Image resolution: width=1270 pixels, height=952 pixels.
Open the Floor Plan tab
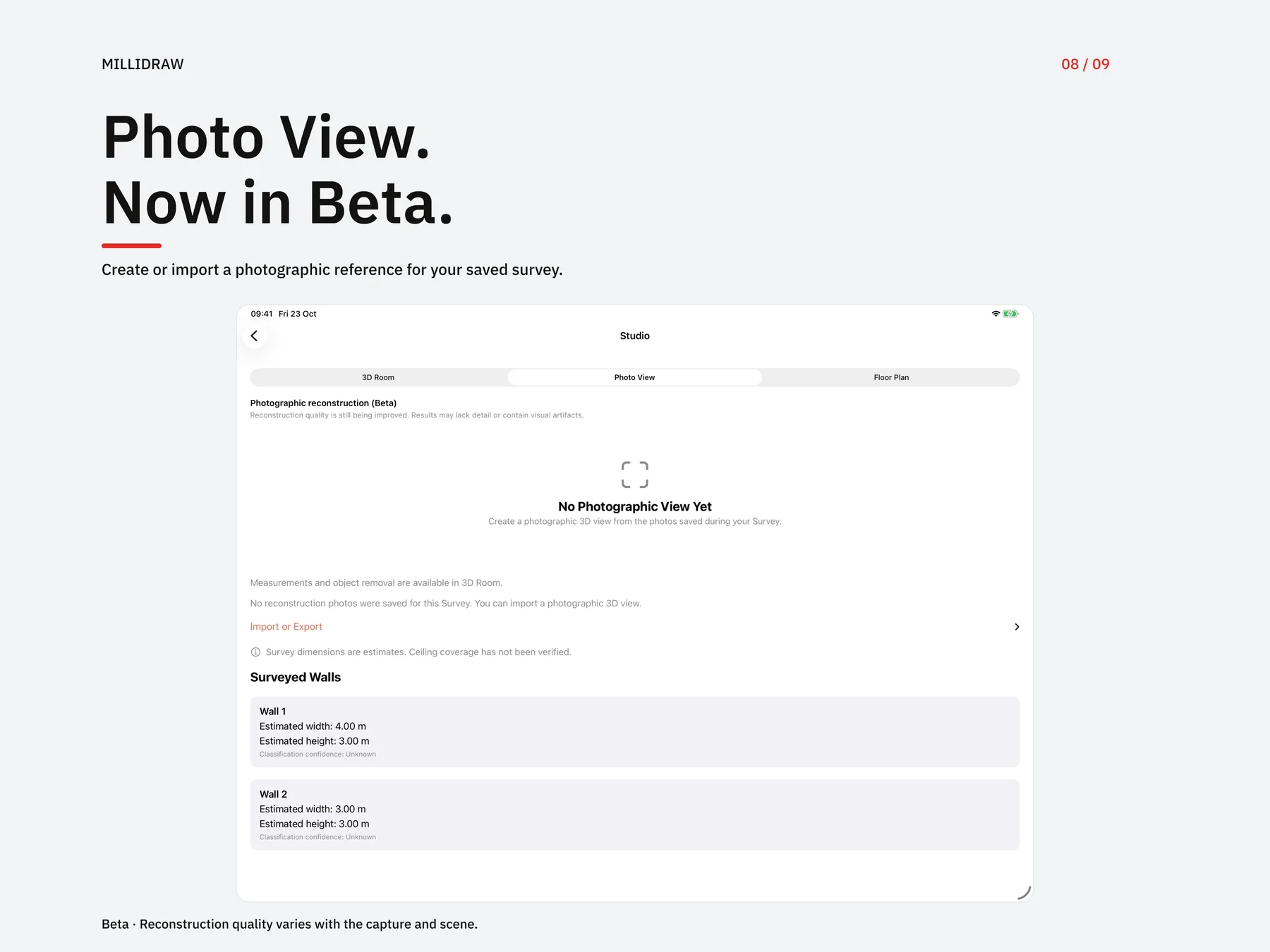[891, 377]
